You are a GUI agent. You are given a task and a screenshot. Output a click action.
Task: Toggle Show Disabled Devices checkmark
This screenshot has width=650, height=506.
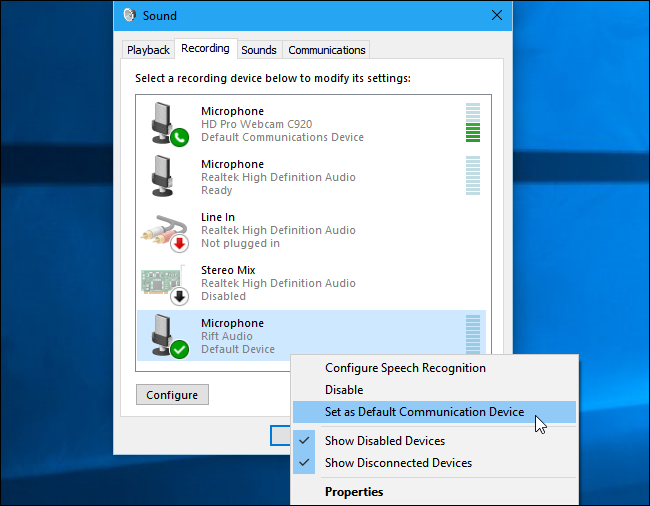click(384, 441)
